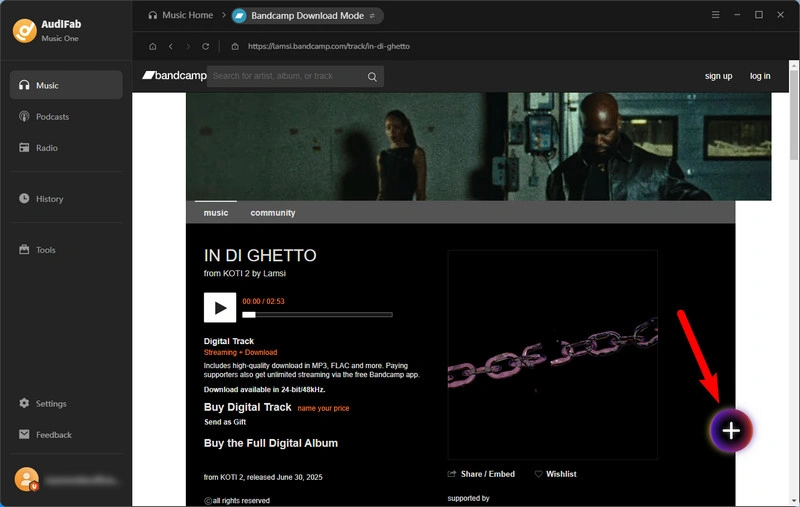The height and width of the screenshot is (507, 800).
Task: Click the 'Streaming + Download' text
Action: click(240, 352)
